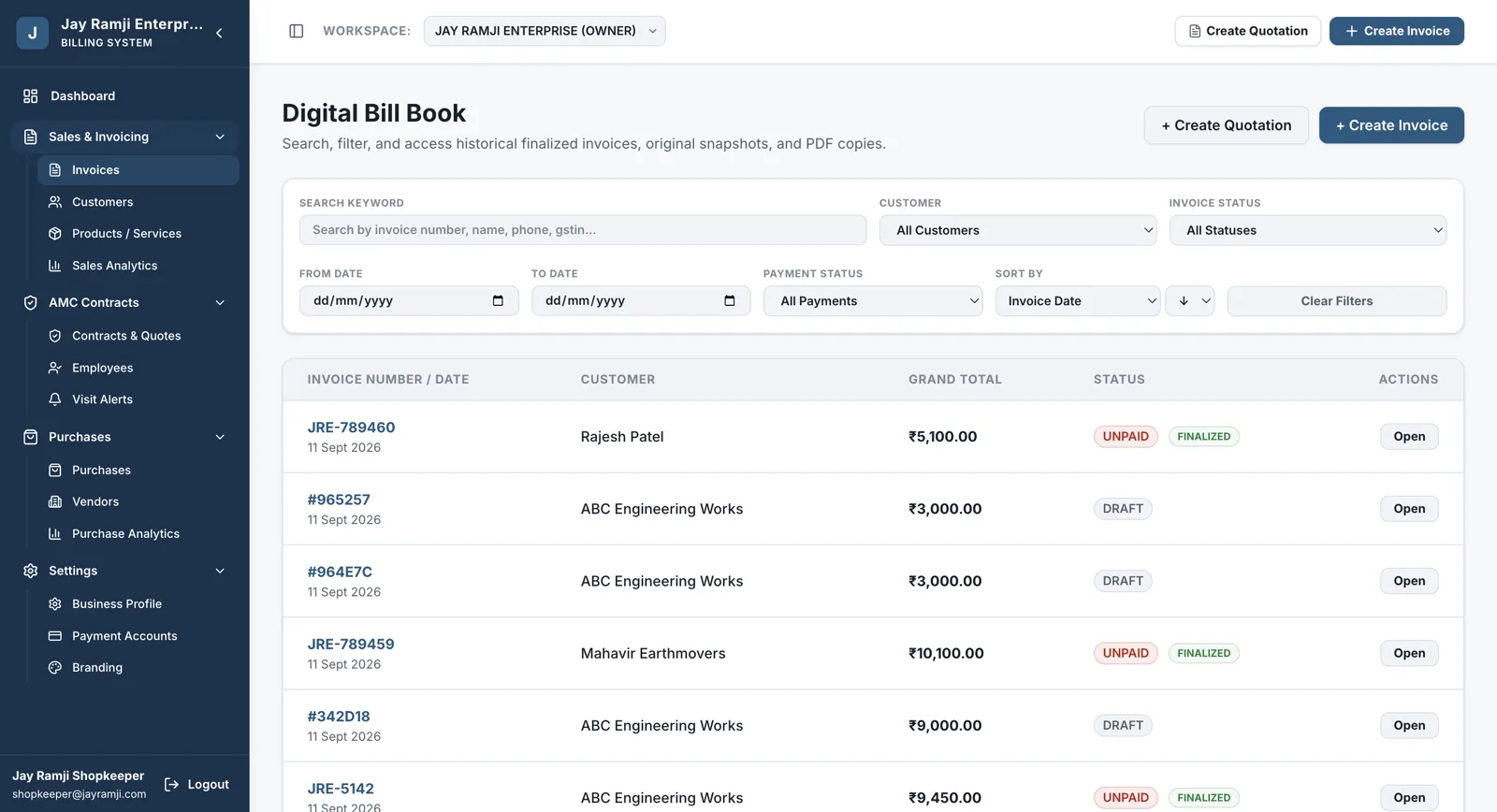Click the Sales Analytics chart icon
Viewport: 1497px width, 812px height.
(x=55, y=266)
